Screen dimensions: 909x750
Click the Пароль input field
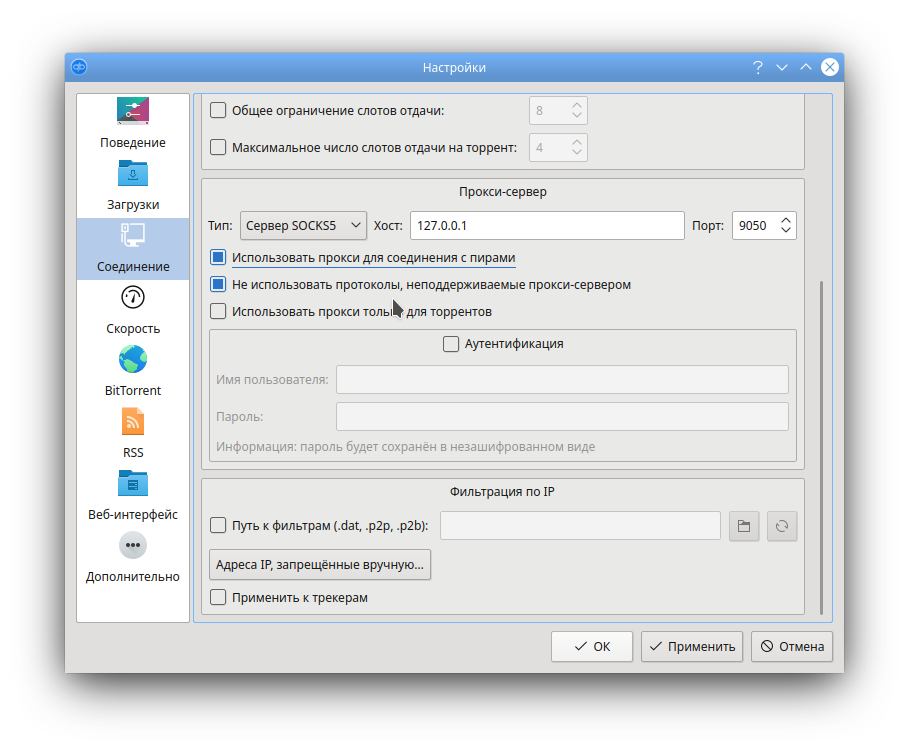point(562,417)
